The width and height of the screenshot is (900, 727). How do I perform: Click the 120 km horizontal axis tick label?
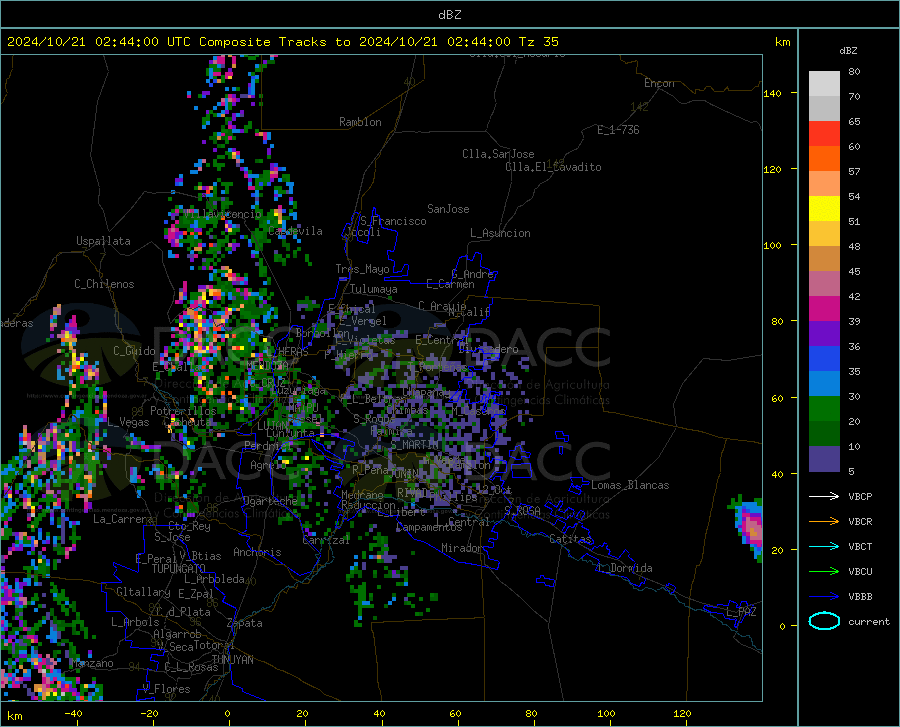click(x=682, y=714)
